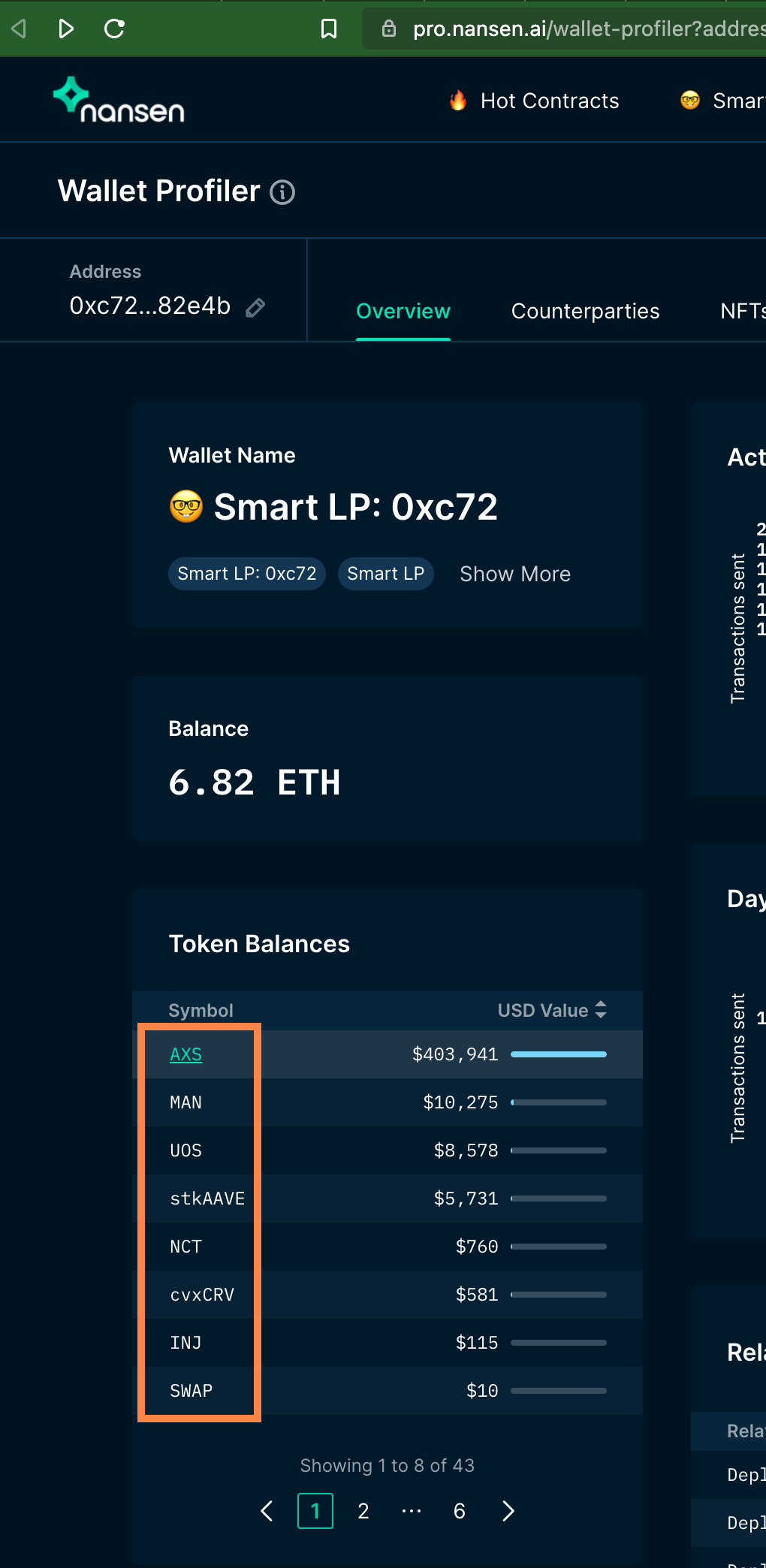Click the $8,578 value

click(x=466, y=1150)
